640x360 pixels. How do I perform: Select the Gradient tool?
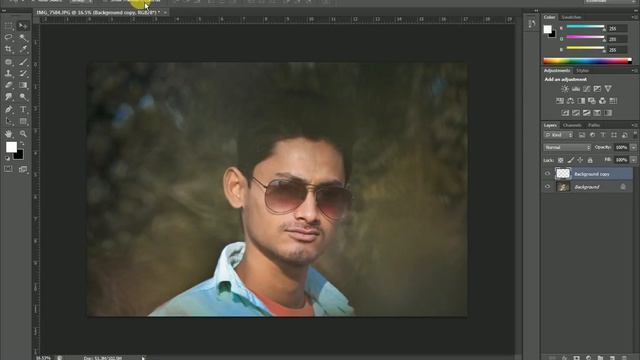(23, 85)
